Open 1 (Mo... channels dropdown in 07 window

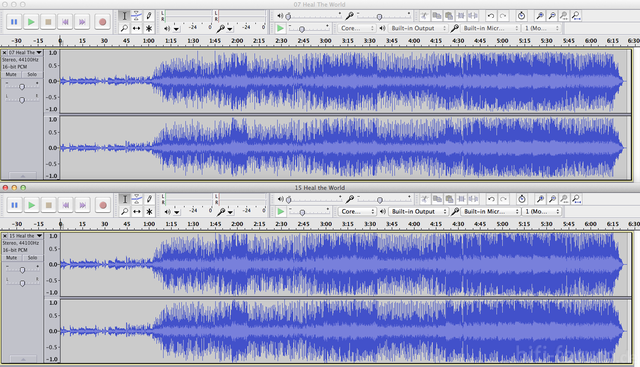pos(542,28)
